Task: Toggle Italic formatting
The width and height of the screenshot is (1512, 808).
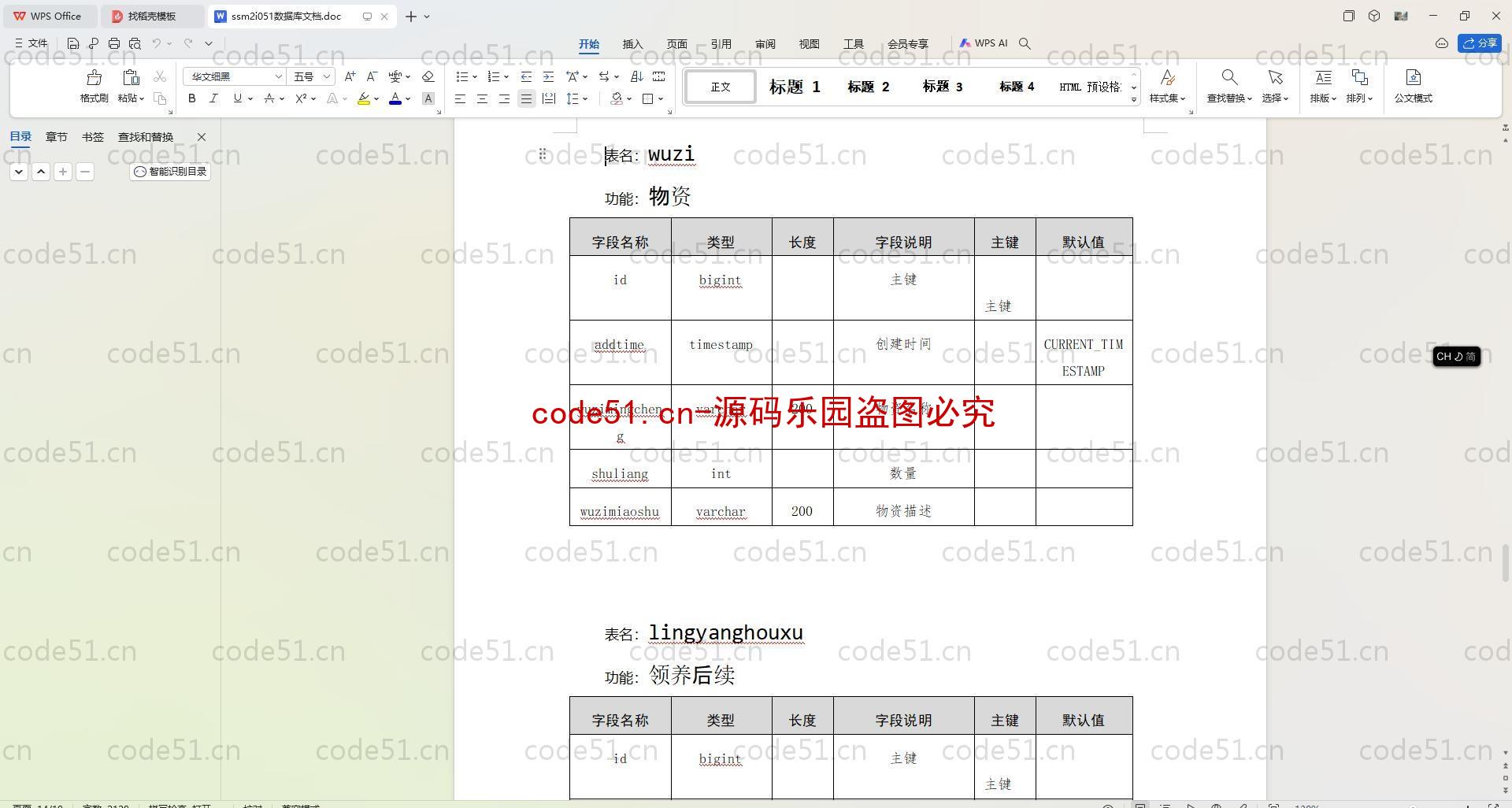Action: point(213,98)
